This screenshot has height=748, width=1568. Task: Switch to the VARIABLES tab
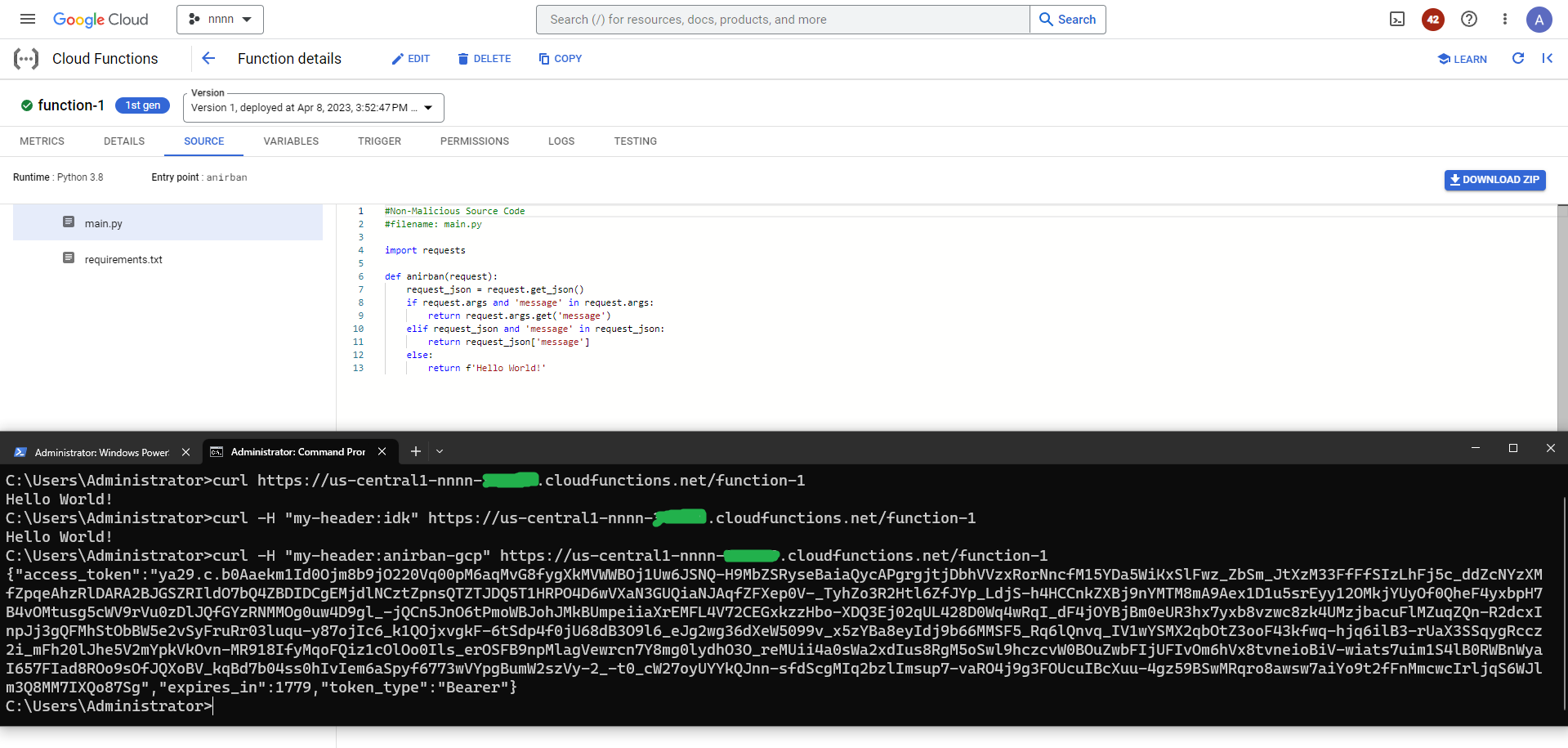coord(291,141)
